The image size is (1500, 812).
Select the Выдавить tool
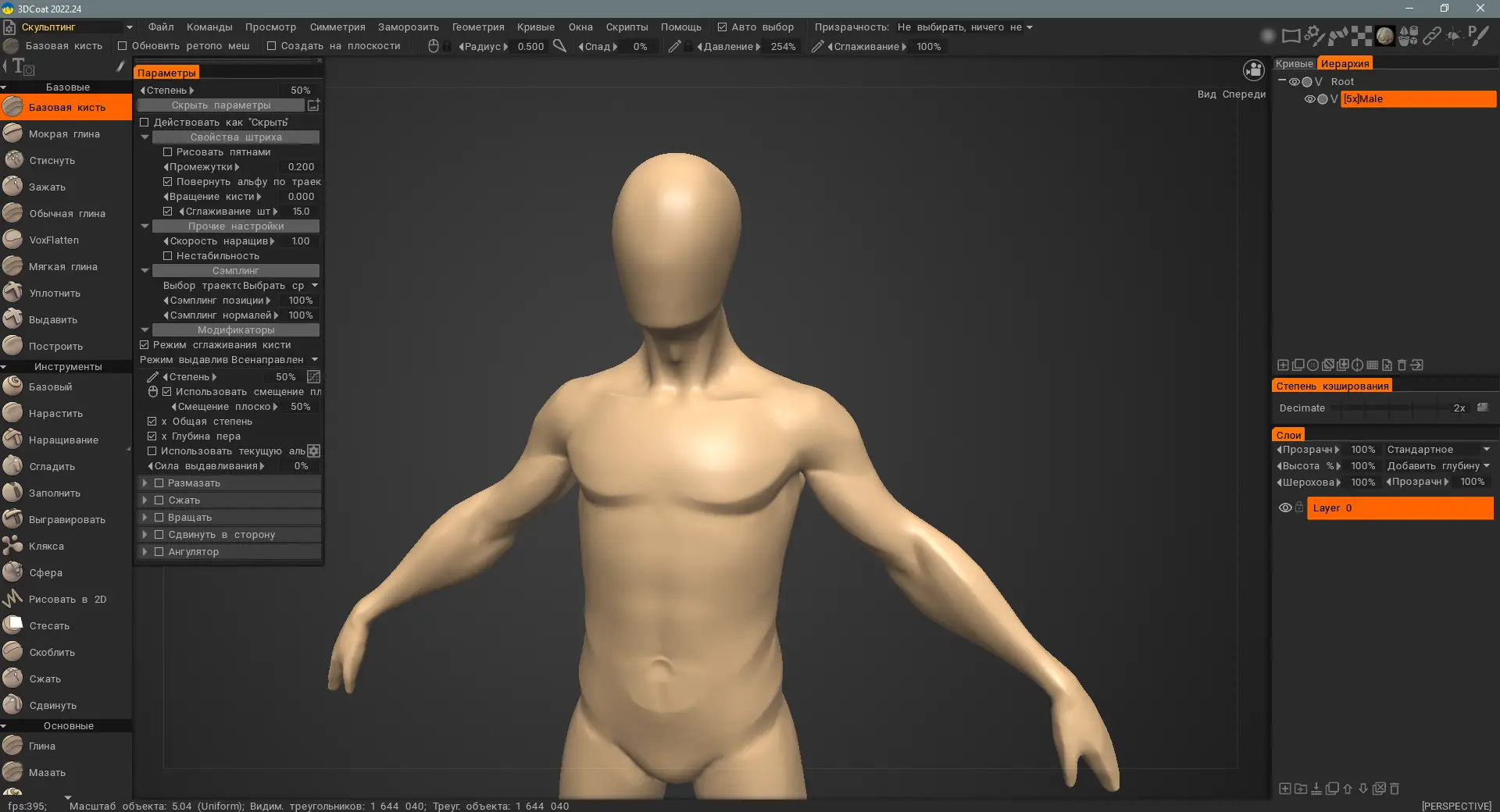pyautogui.click(x=66, y=319)
